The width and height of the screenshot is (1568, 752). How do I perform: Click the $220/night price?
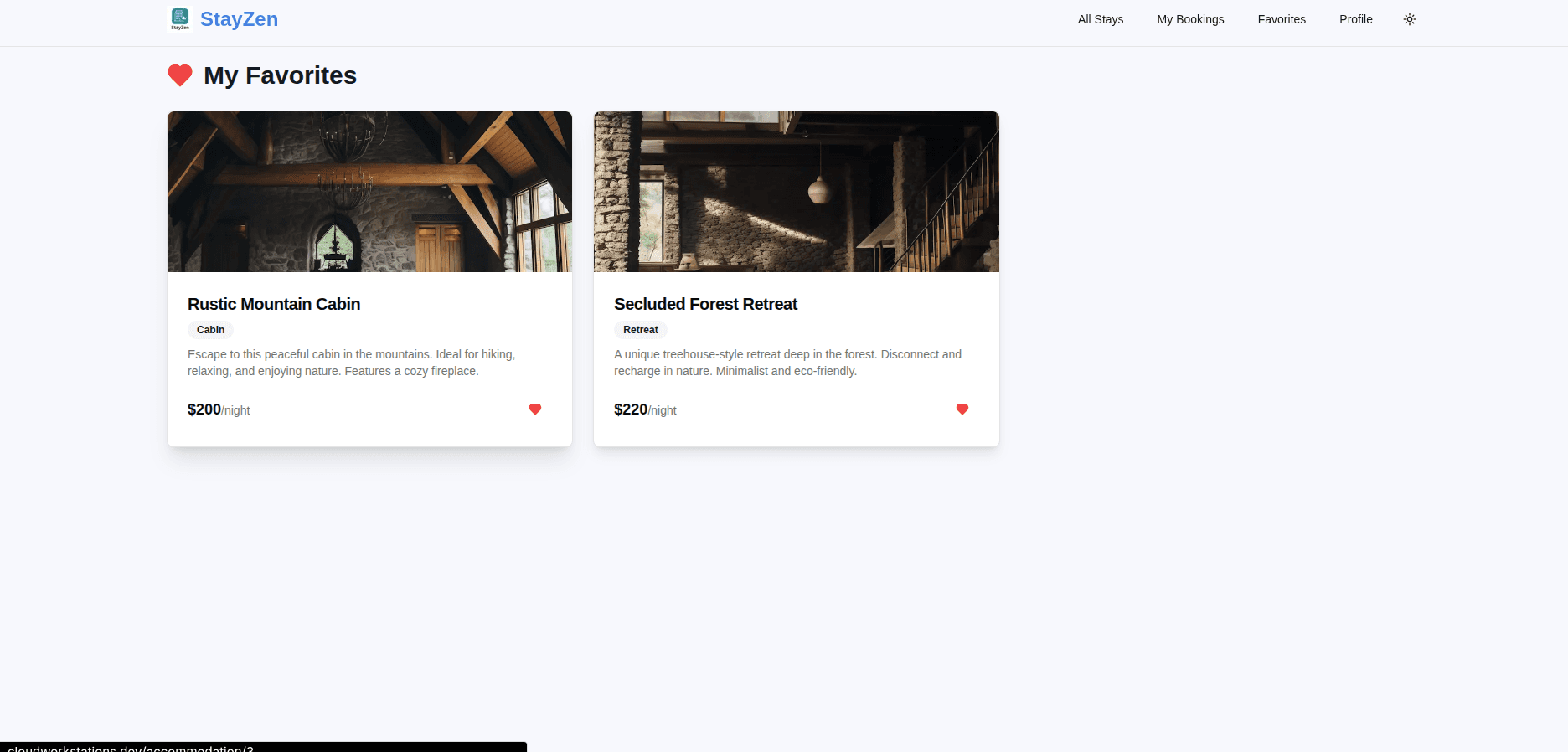[645, 409]
